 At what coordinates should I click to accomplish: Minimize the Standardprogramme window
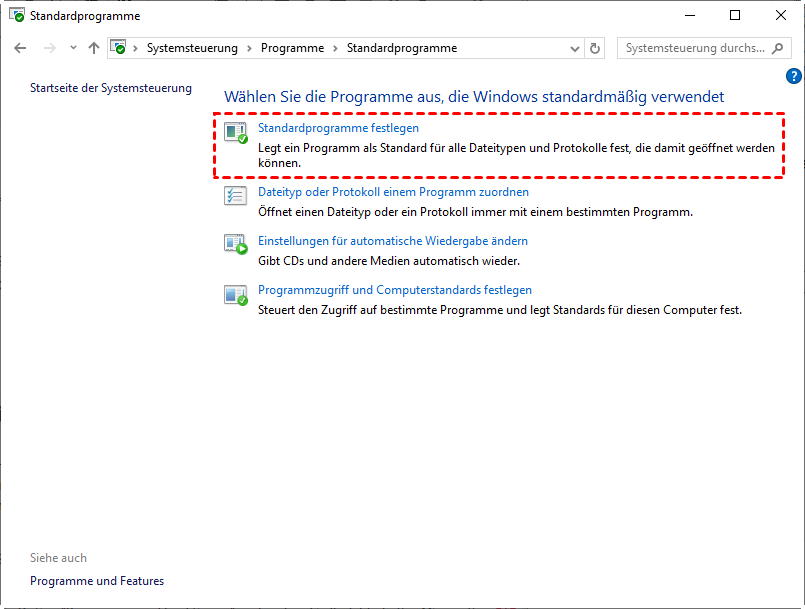pos(690,15)
